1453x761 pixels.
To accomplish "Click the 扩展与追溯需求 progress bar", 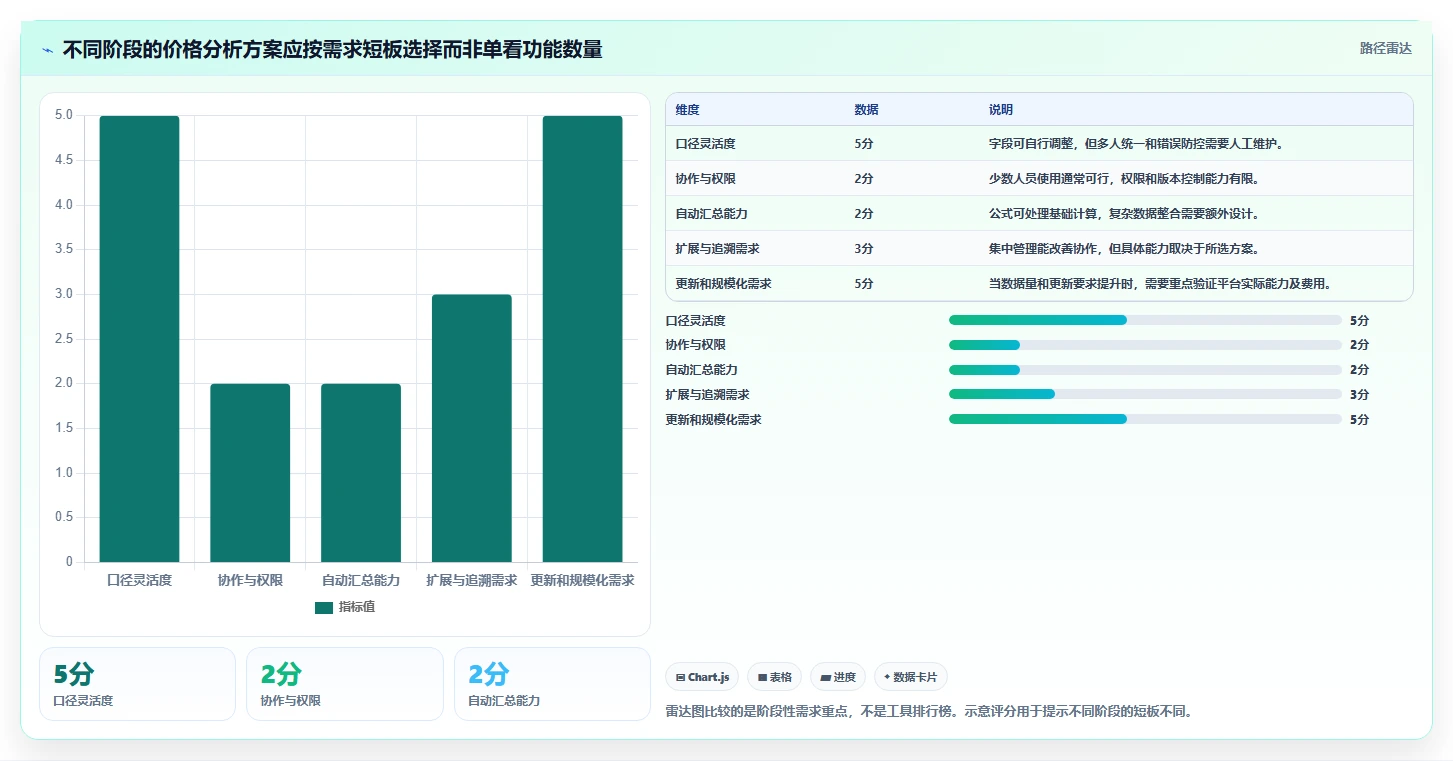I will pos(1145,394).
